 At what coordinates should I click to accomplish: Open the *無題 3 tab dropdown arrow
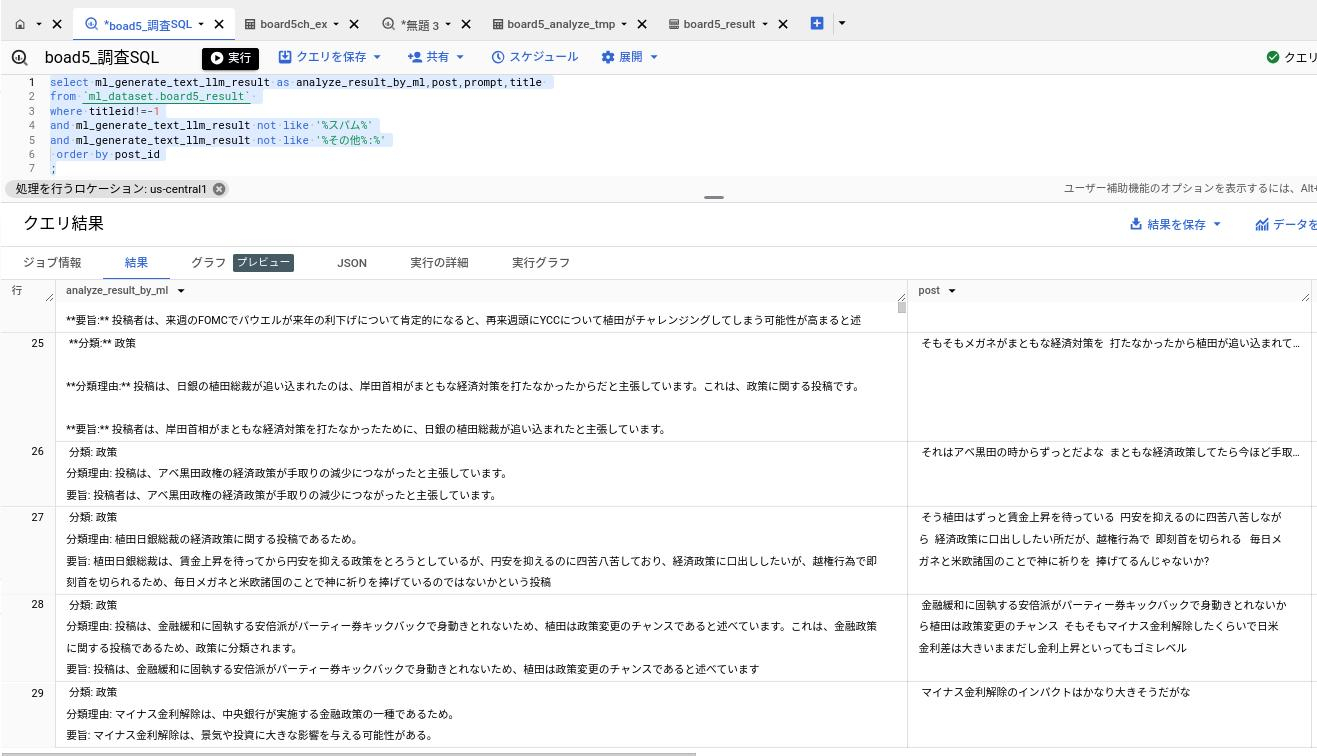pos(447,24)
